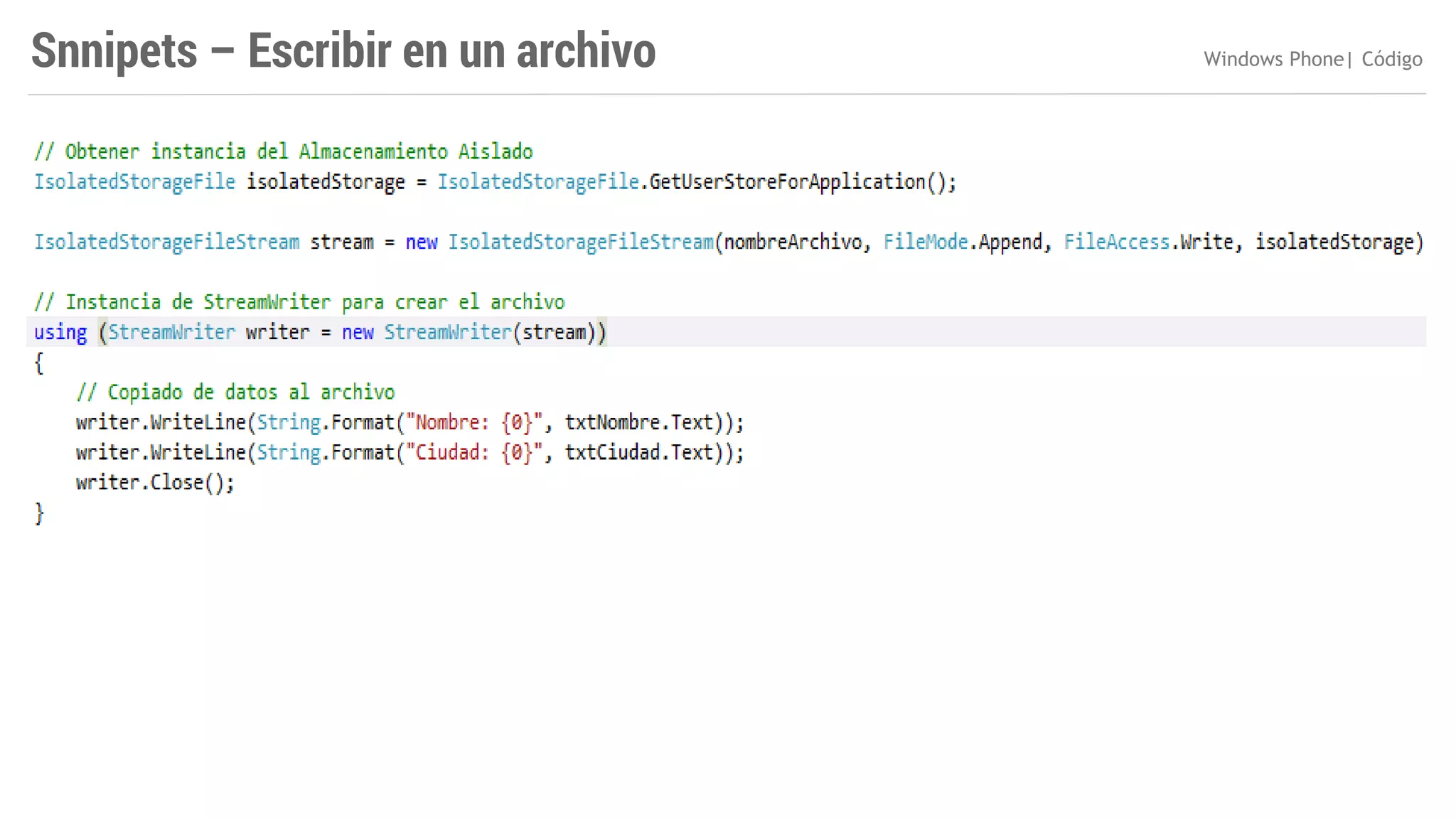Click the closing curly brace
This screenshot has height=819, width=1456.
pos(39,513)
